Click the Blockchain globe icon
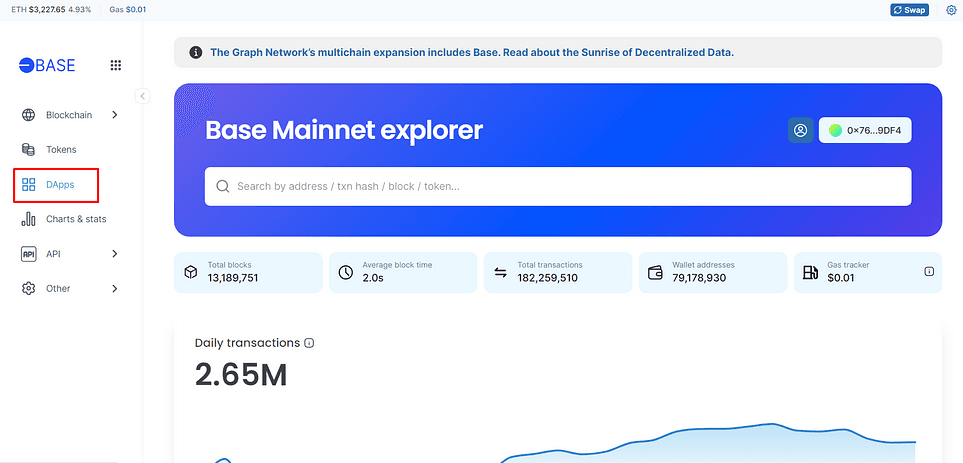Viewport: 963px width, 463px height. [28, 115]
